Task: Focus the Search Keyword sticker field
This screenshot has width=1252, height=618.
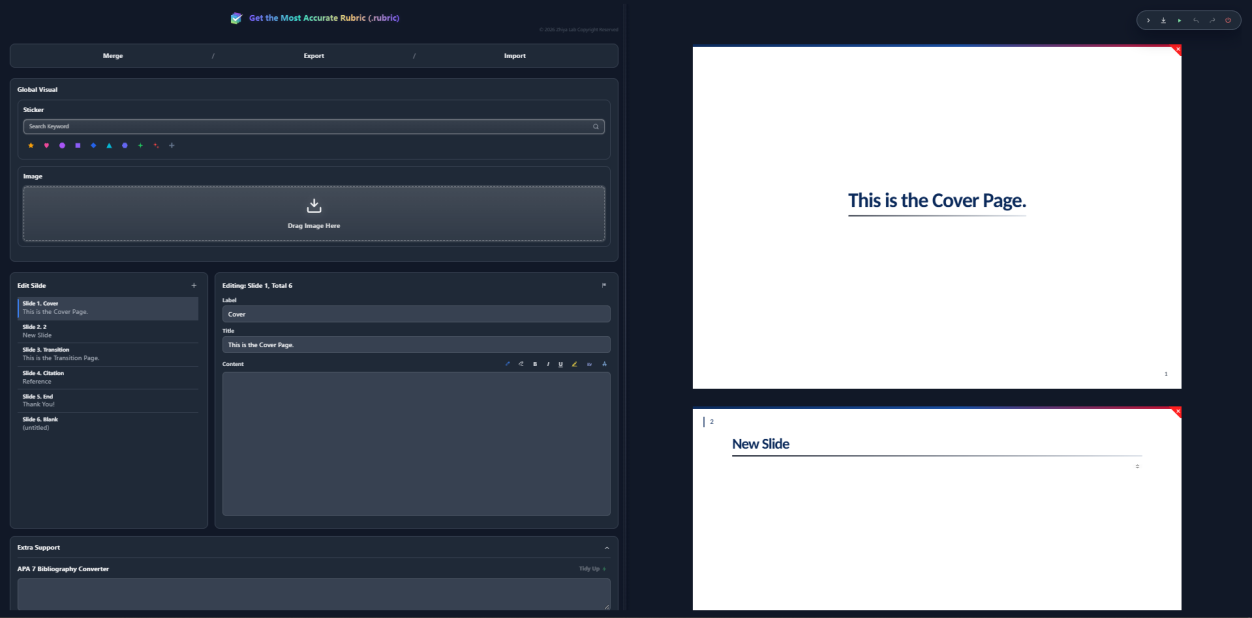Action: point(314,127)
